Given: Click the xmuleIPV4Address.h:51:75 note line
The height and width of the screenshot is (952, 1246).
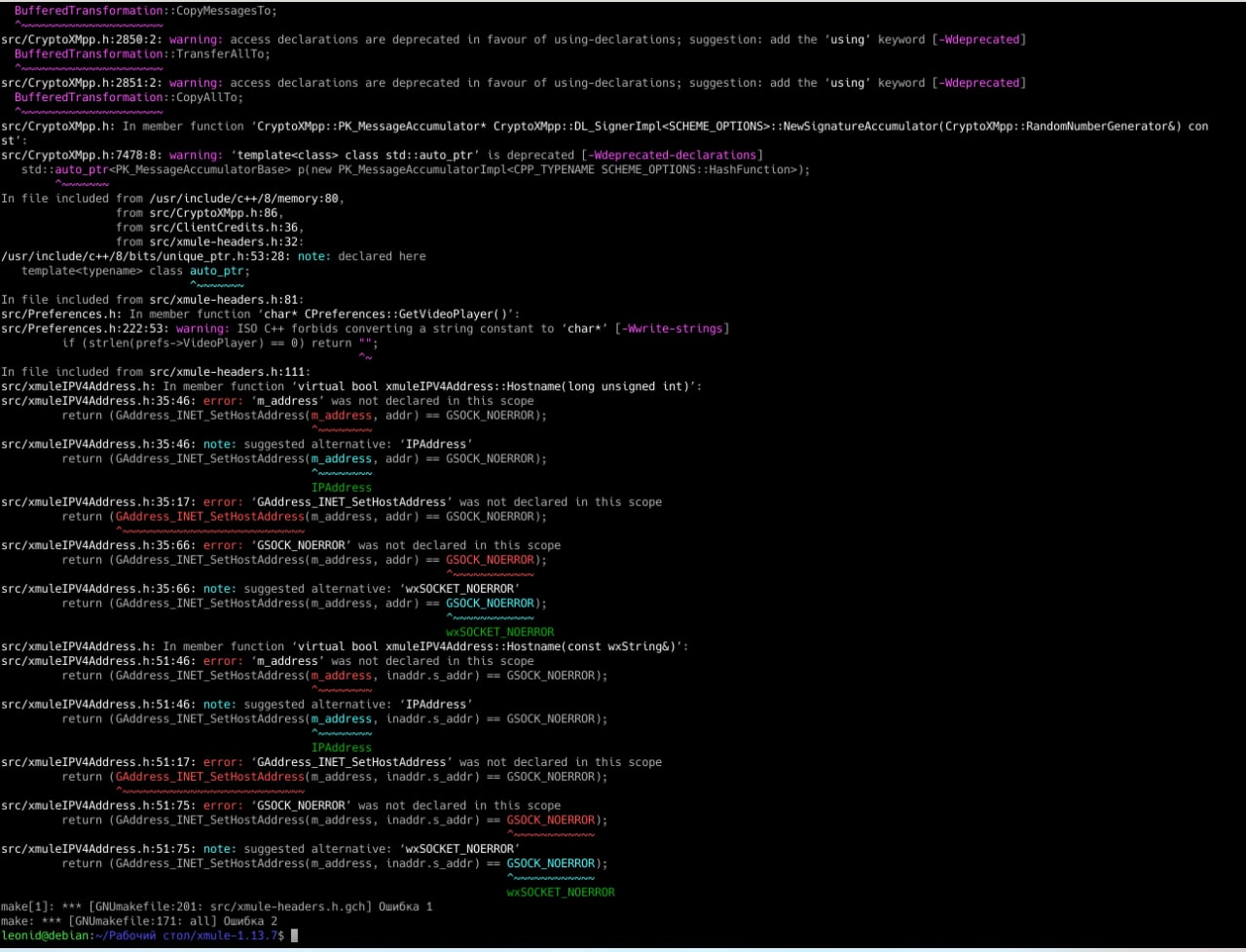Looking at the screenshot, I should (x=260, y=849).
